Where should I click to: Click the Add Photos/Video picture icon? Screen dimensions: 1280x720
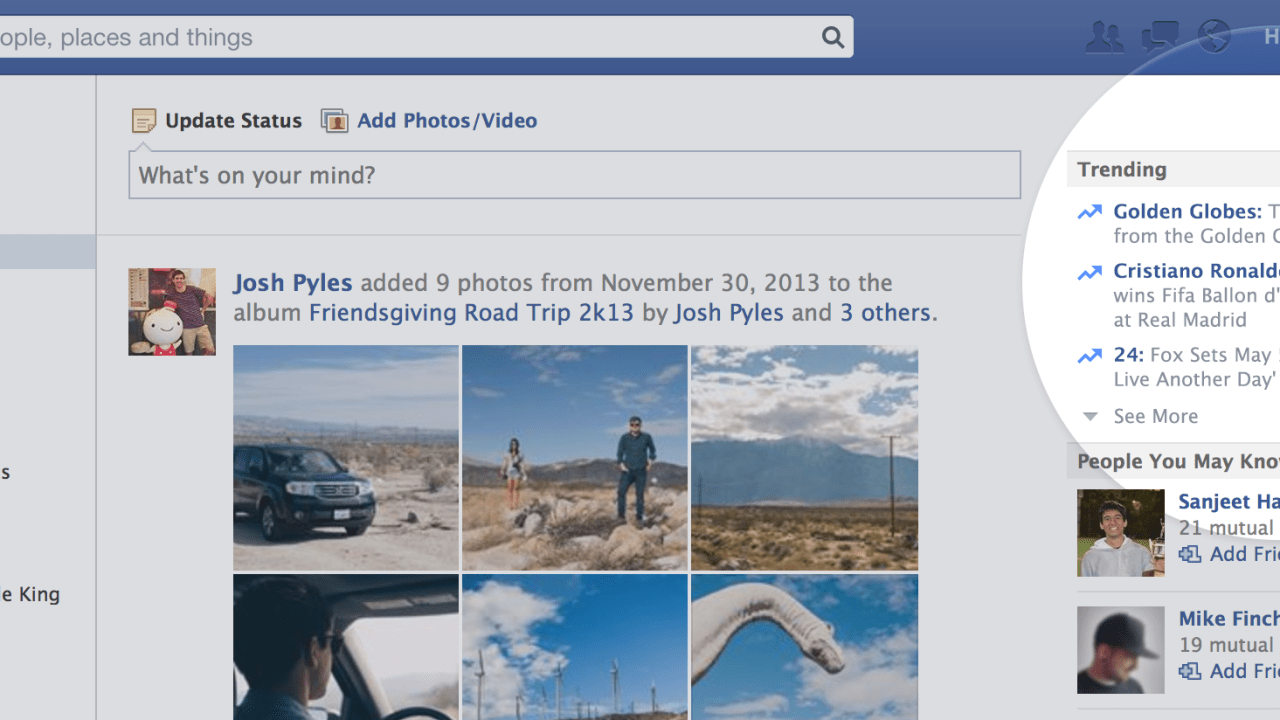(334, 121)
